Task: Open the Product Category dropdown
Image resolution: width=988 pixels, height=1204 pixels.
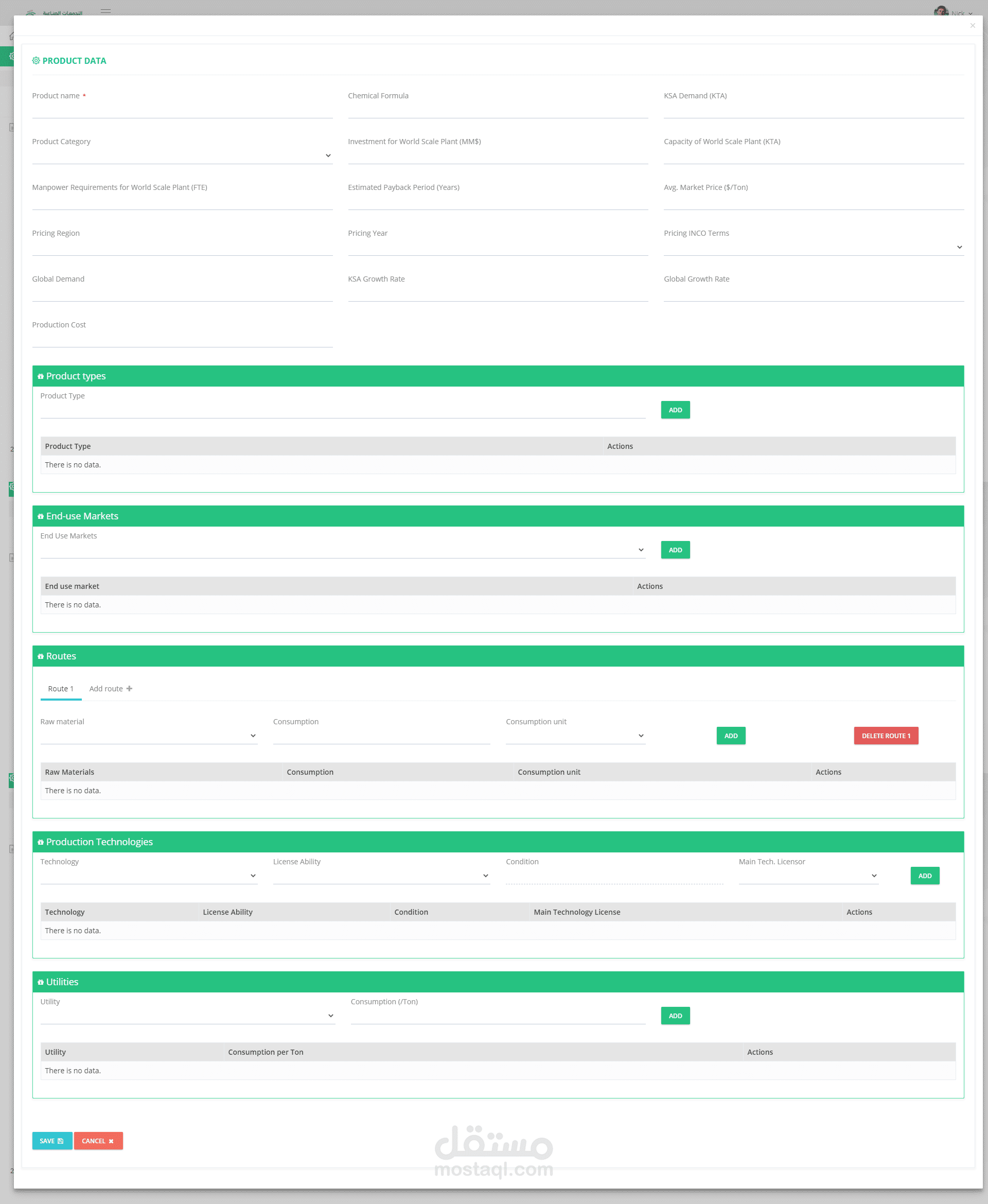Action: [182, 155]
